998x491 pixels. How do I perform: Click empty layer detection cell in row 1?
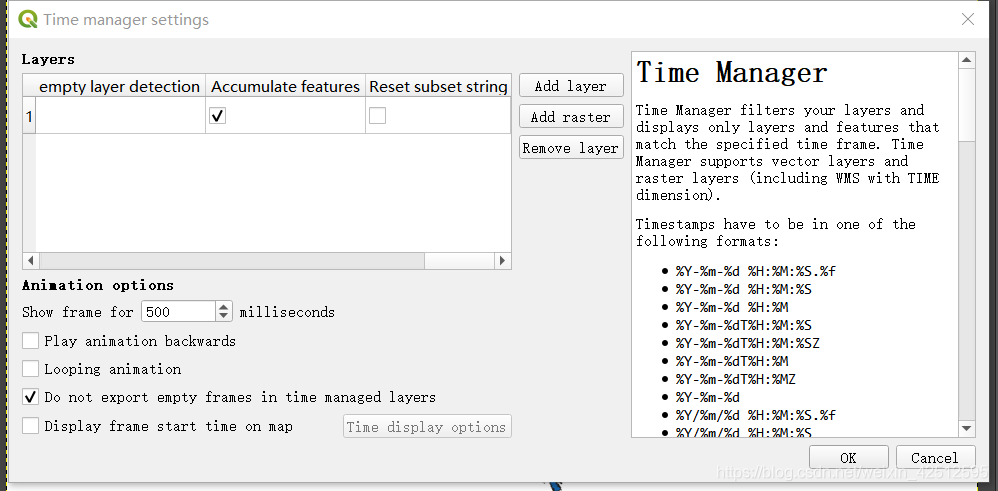[120, 116]
